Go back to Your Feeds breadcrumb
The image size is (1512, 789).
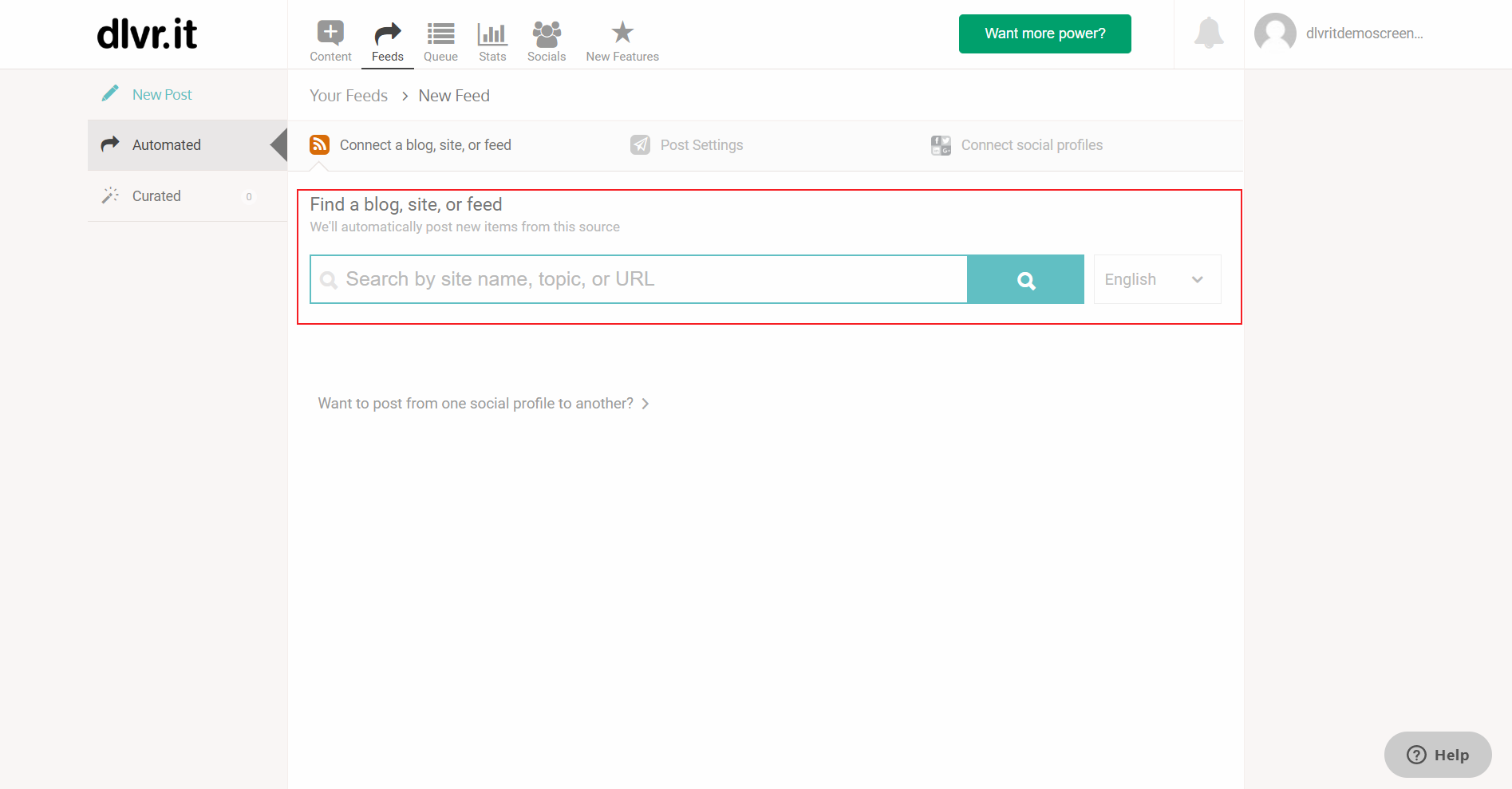point(349,96)
